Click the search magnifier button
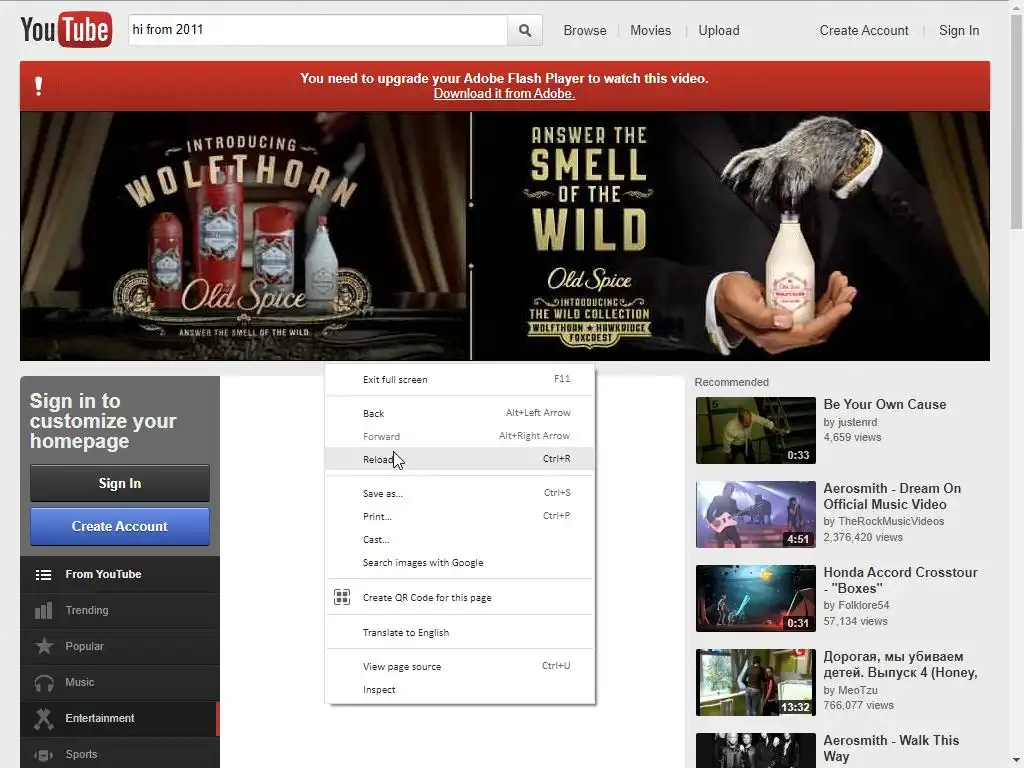1024x768 pixels. click(524, 30)
